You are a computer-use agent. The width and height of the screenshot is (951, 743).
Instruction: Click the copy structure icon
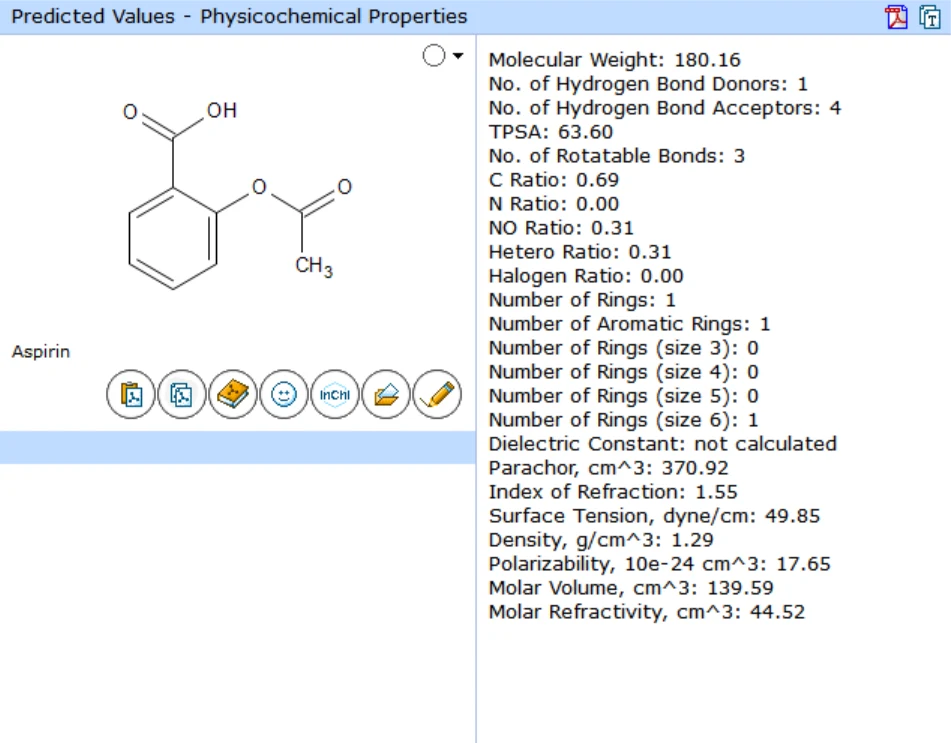tap(182, 395)
